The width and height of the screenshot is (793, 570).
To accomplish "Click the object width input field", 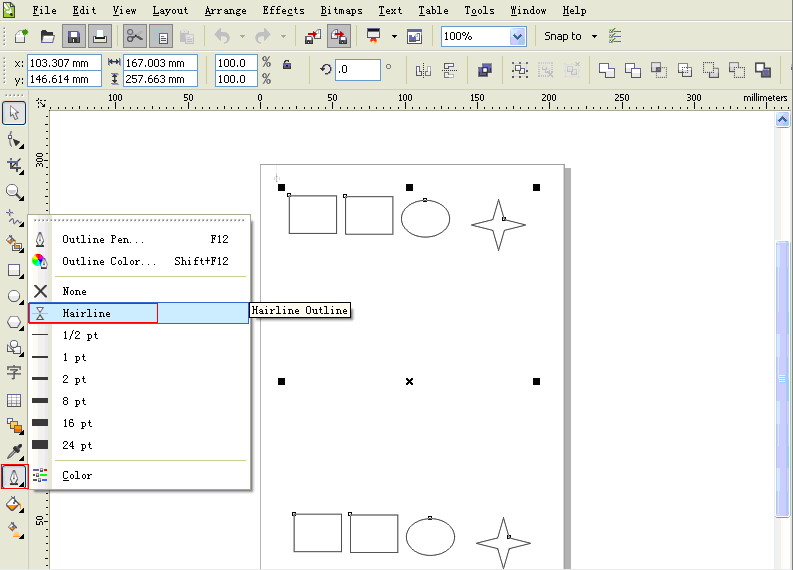I will [x=160, y=63].
